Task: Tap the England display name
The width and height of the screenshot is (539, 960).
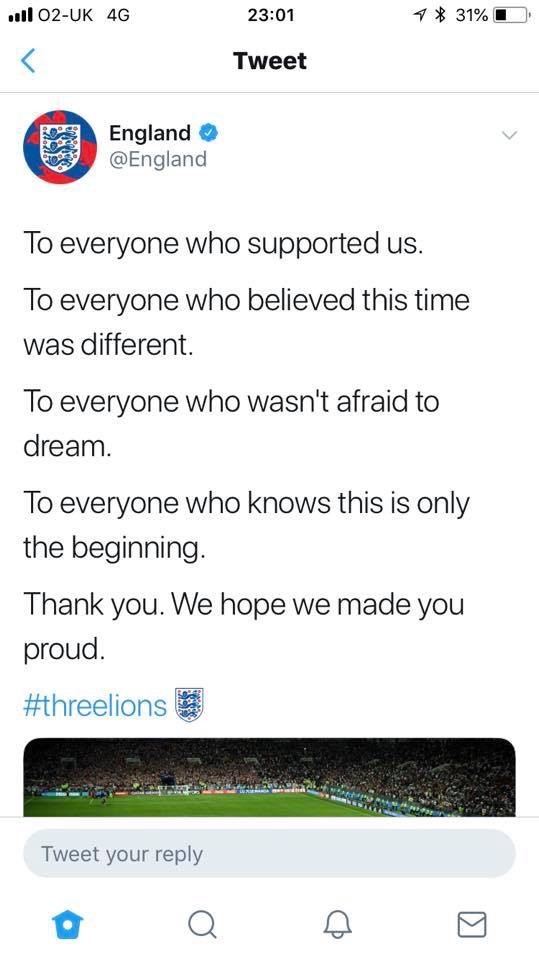Action: (150, 132)
